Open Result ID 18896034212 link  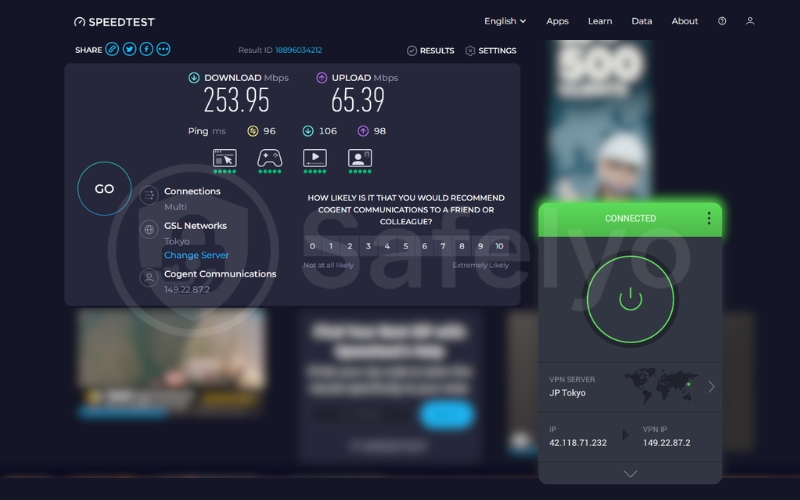[298, 50]
